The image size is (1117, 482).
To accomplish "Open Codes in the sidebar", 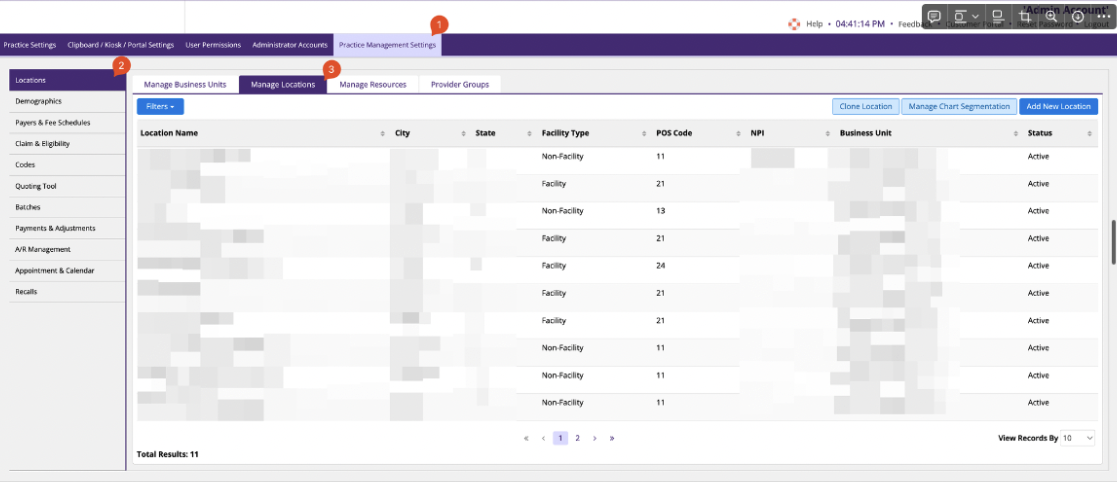I will (x=68, y=164).
